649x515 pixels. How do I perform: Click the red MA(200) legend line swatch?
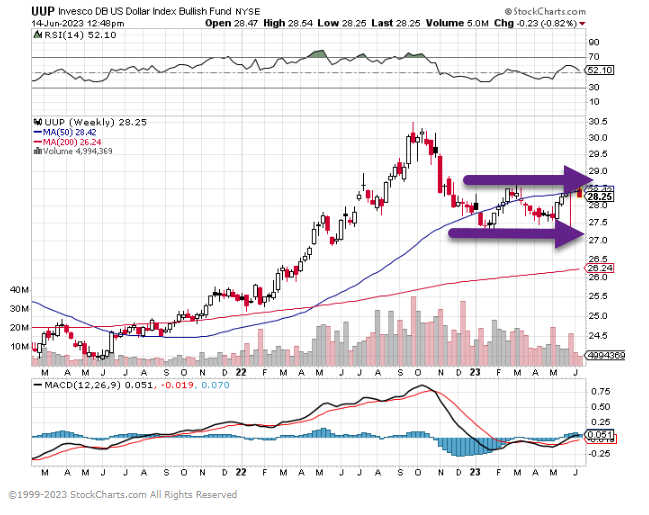coord(38,142)
